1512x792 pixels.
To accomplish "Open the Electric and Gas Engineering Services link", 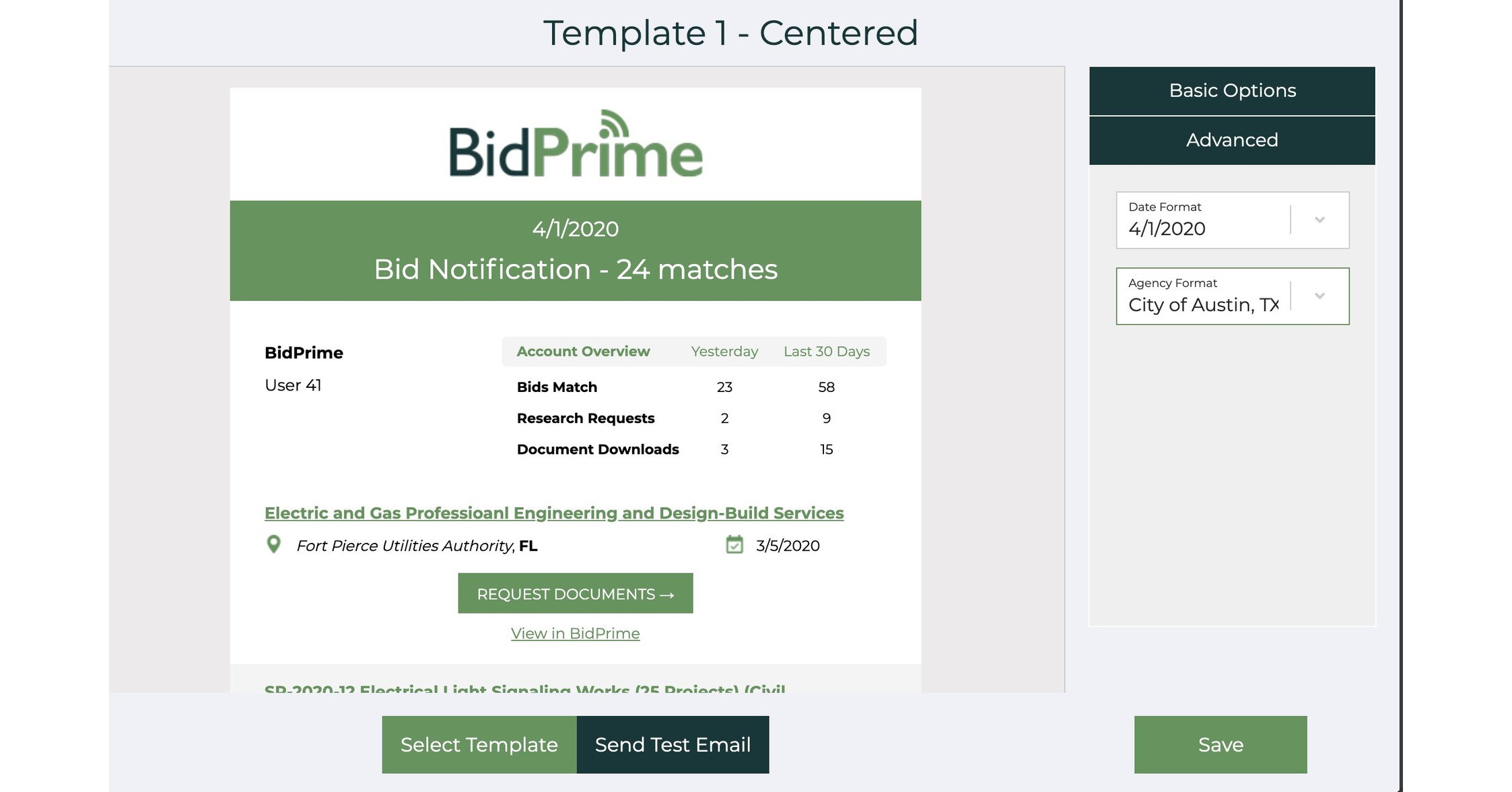I will (555, 513).
